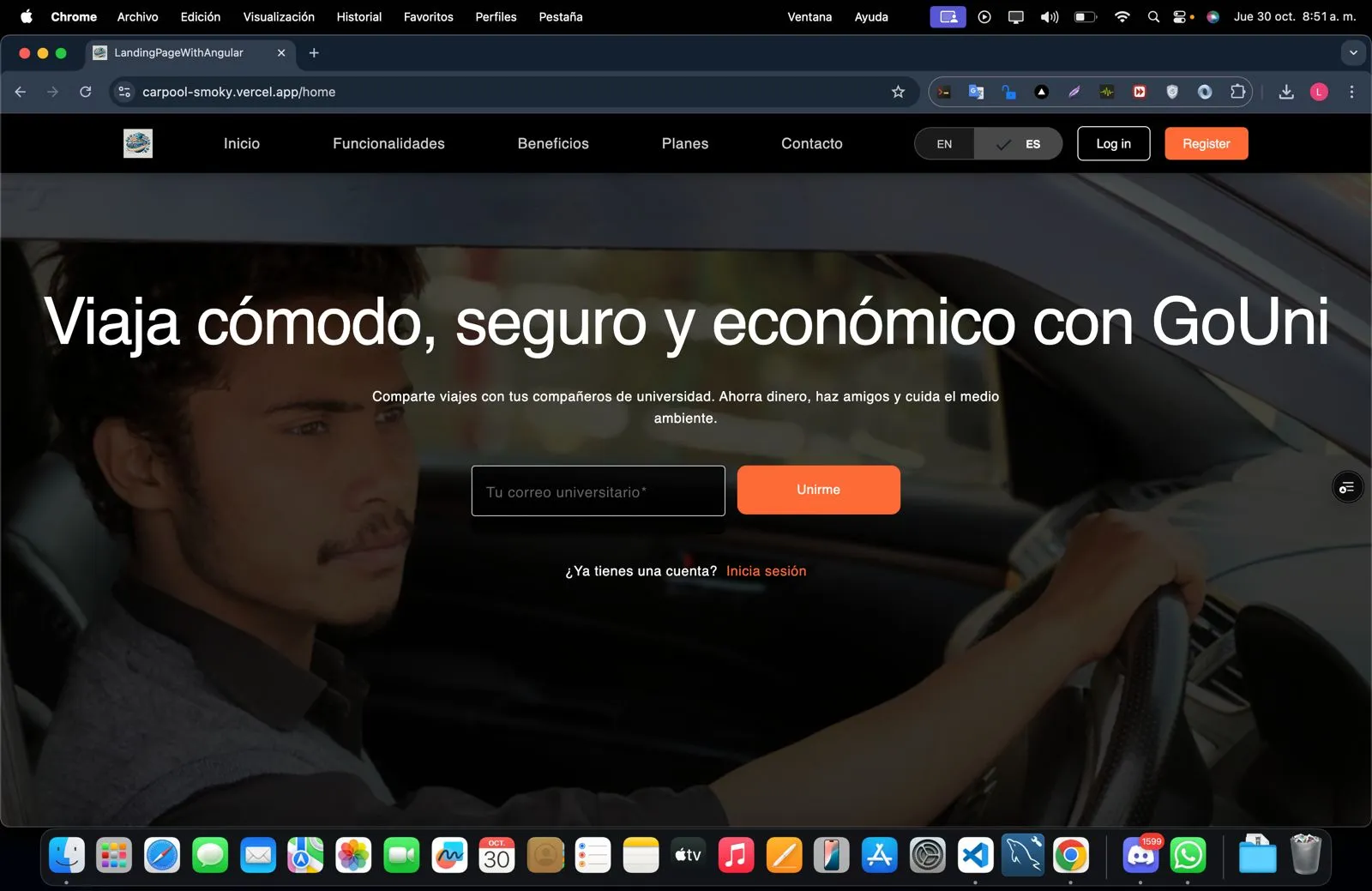Click the Unirme button
Viewport: 1372px width, 891px height.
(x=819, y=490)
